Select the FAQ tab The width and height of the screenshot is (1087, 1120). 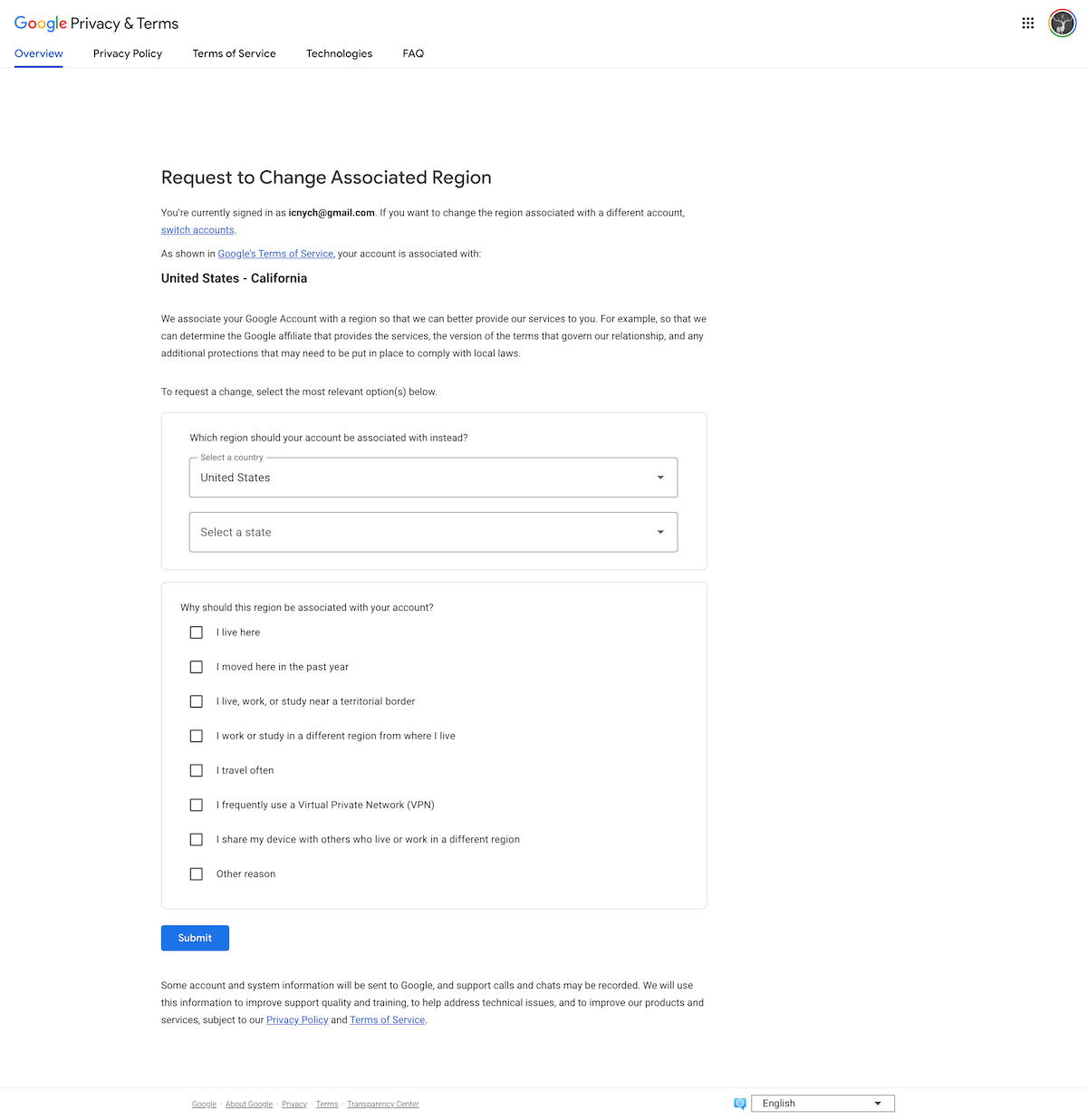pos(413,53)
